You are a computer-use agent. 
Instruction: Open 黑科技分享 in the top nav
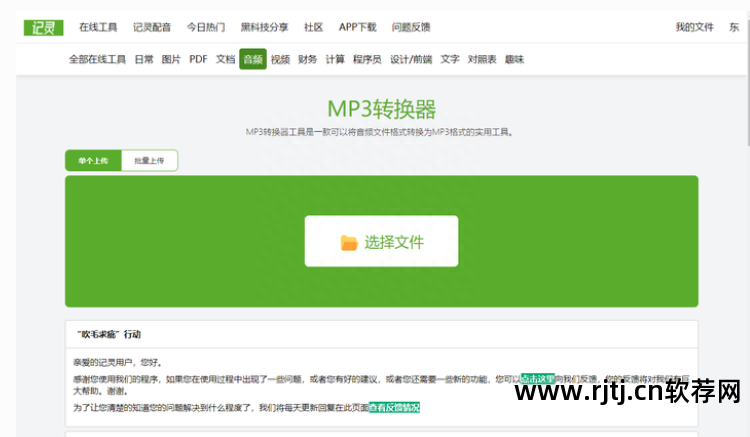pos(265,27)
